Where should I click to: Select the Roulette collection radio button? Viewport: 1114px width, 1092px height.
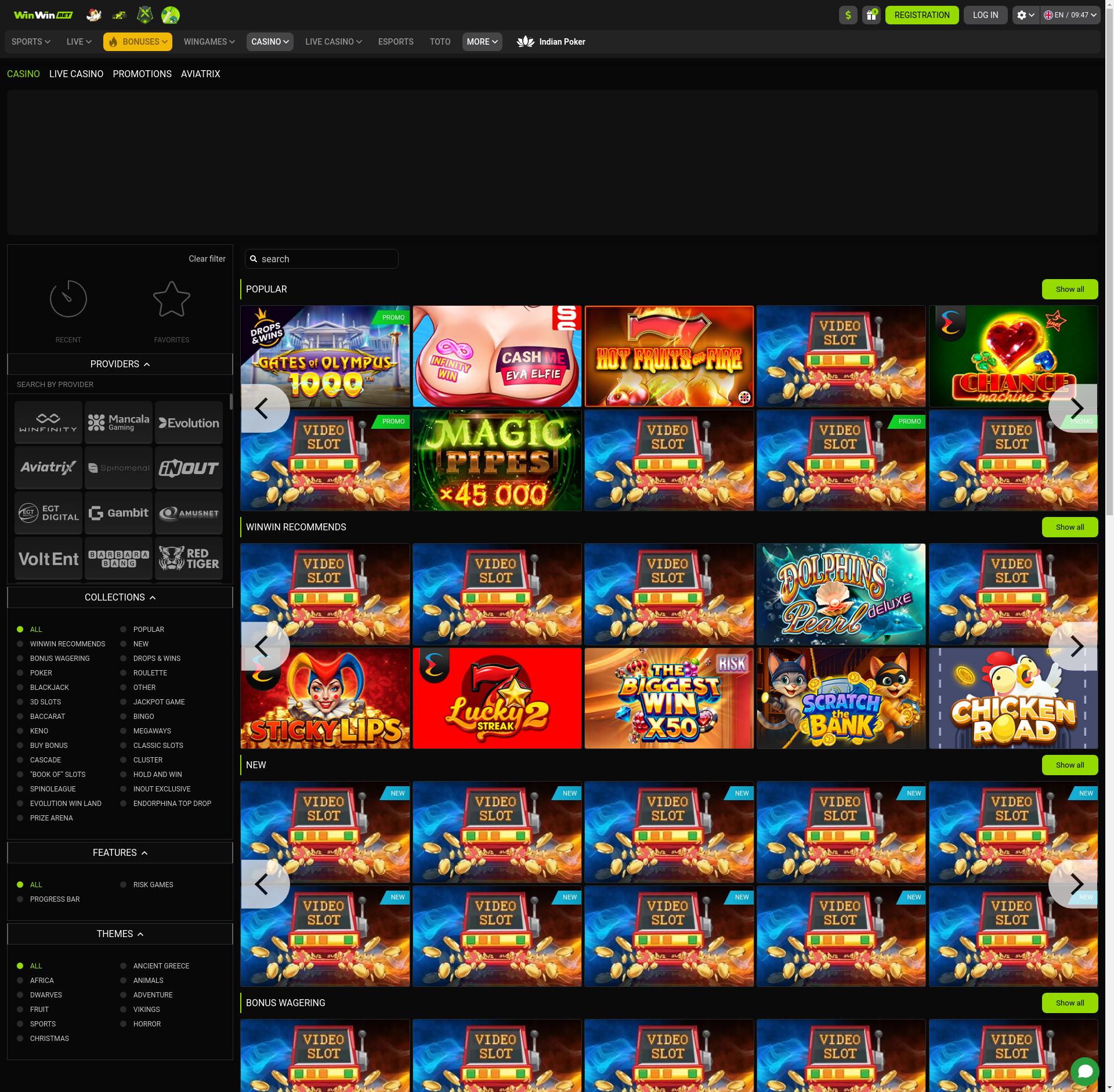click(124, 673)
